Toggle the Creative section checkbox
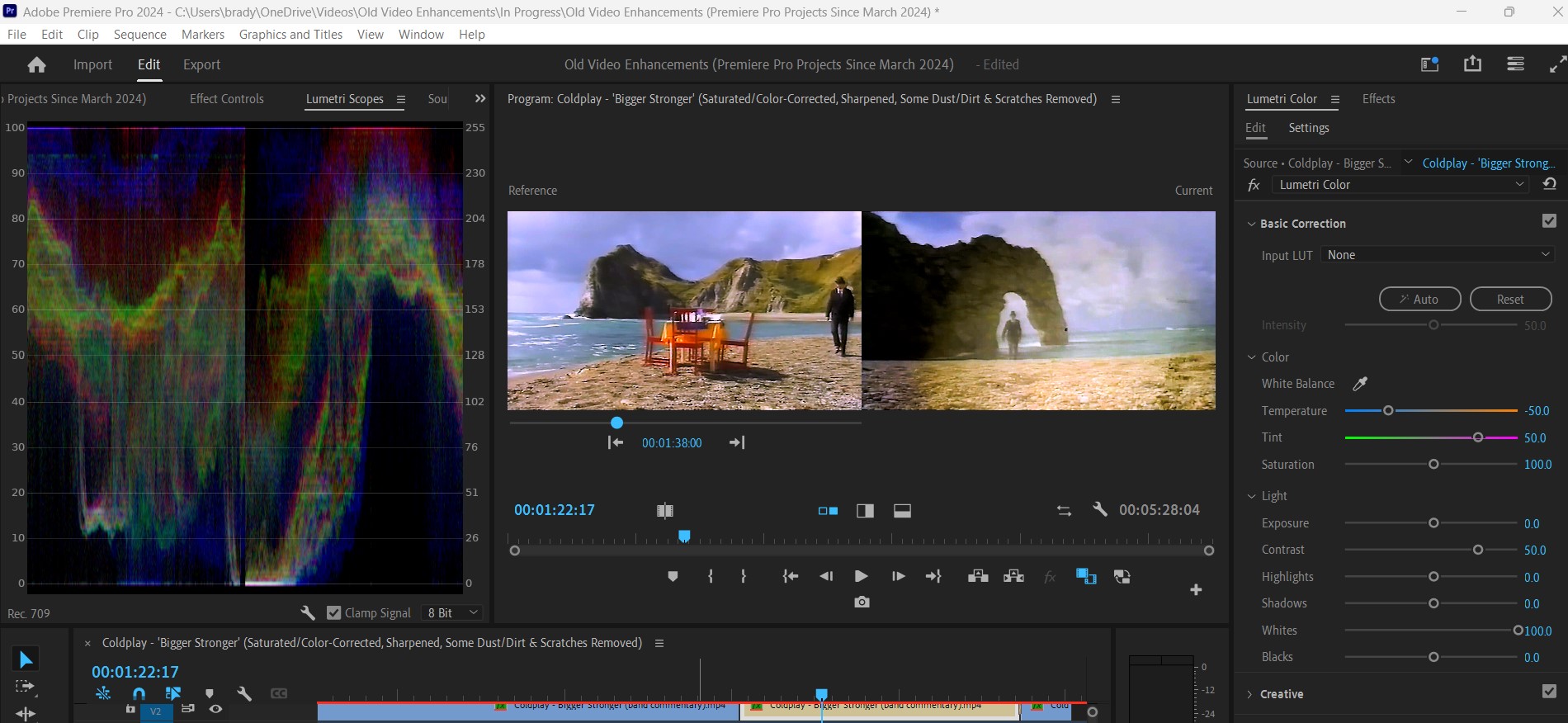Screen dimensions: 1568x723 click(x=1549, y=692)
